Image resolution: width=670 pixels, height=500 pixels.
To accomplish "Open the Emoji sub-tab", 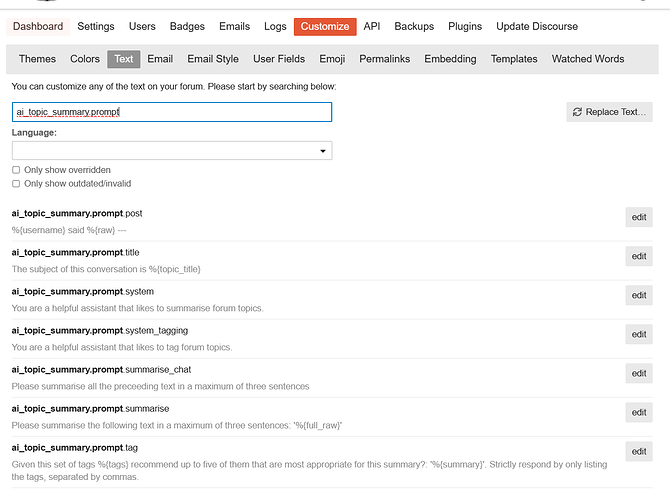I will [332, 59].
